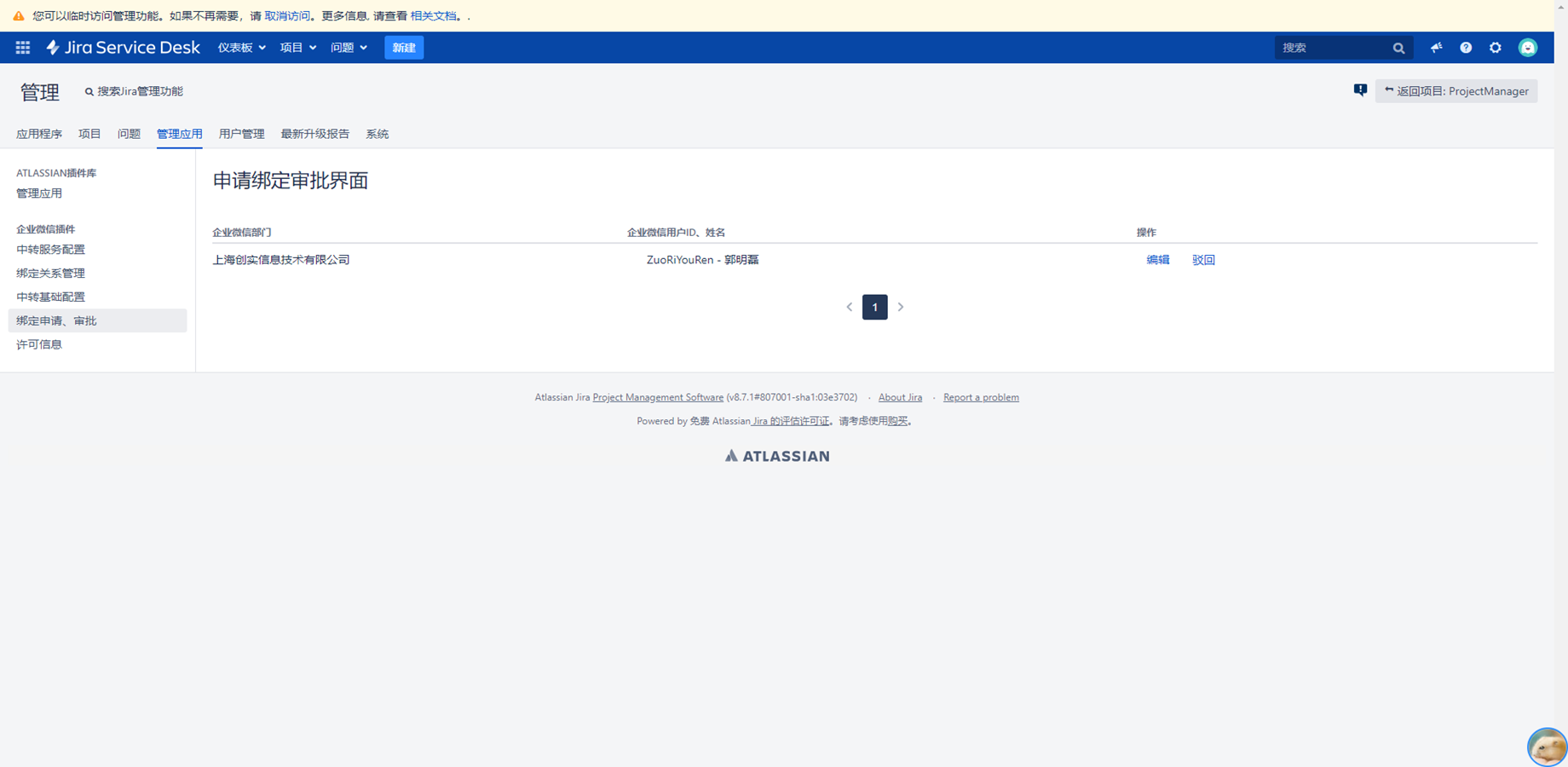
Task: Click the Jira Service Desk logo
Action: pos(124,48)
